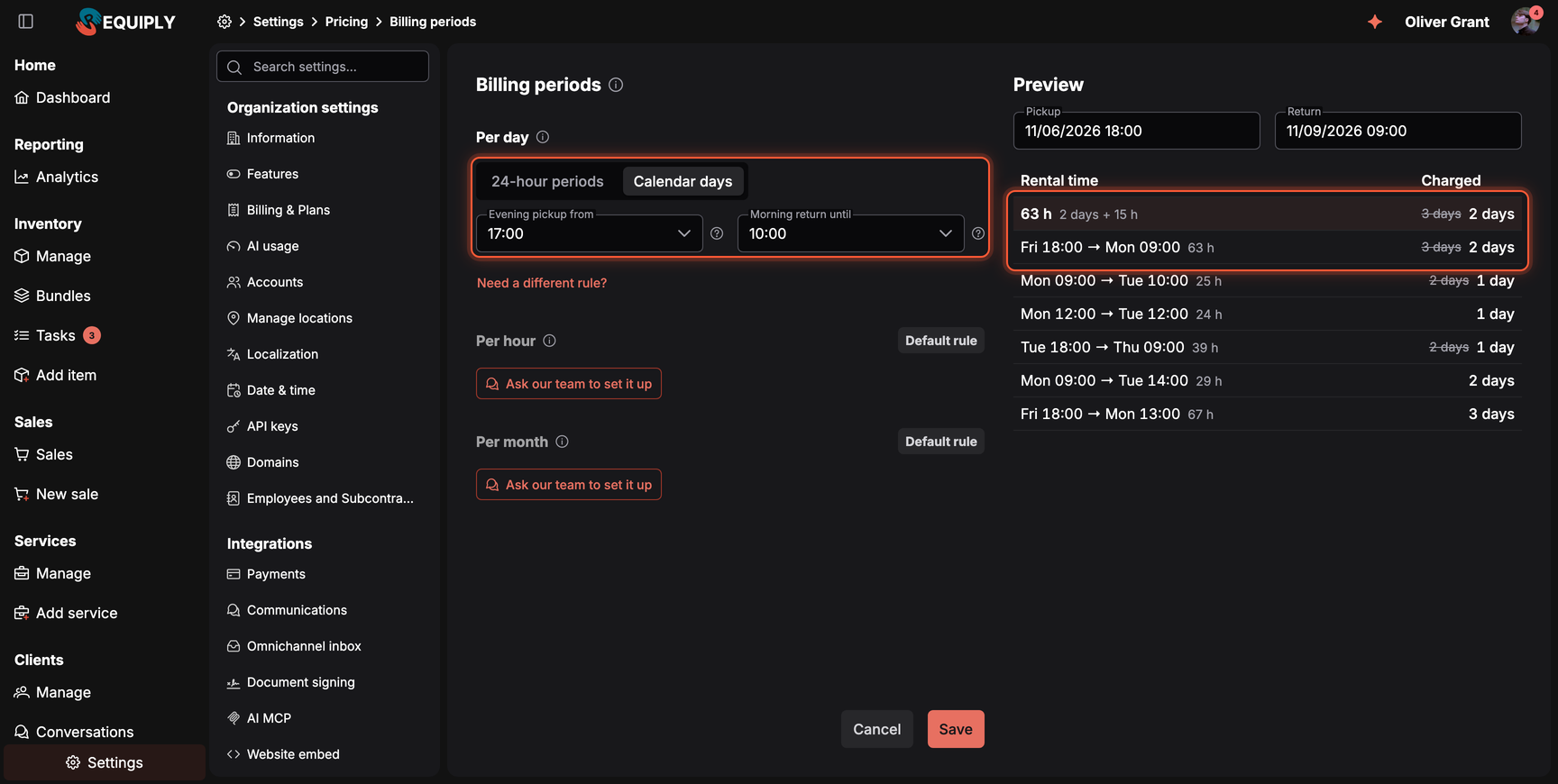This screenshot has width=1558, height=784.
Task: Open Tasks with 3 badge
Action: click(57, 335)
